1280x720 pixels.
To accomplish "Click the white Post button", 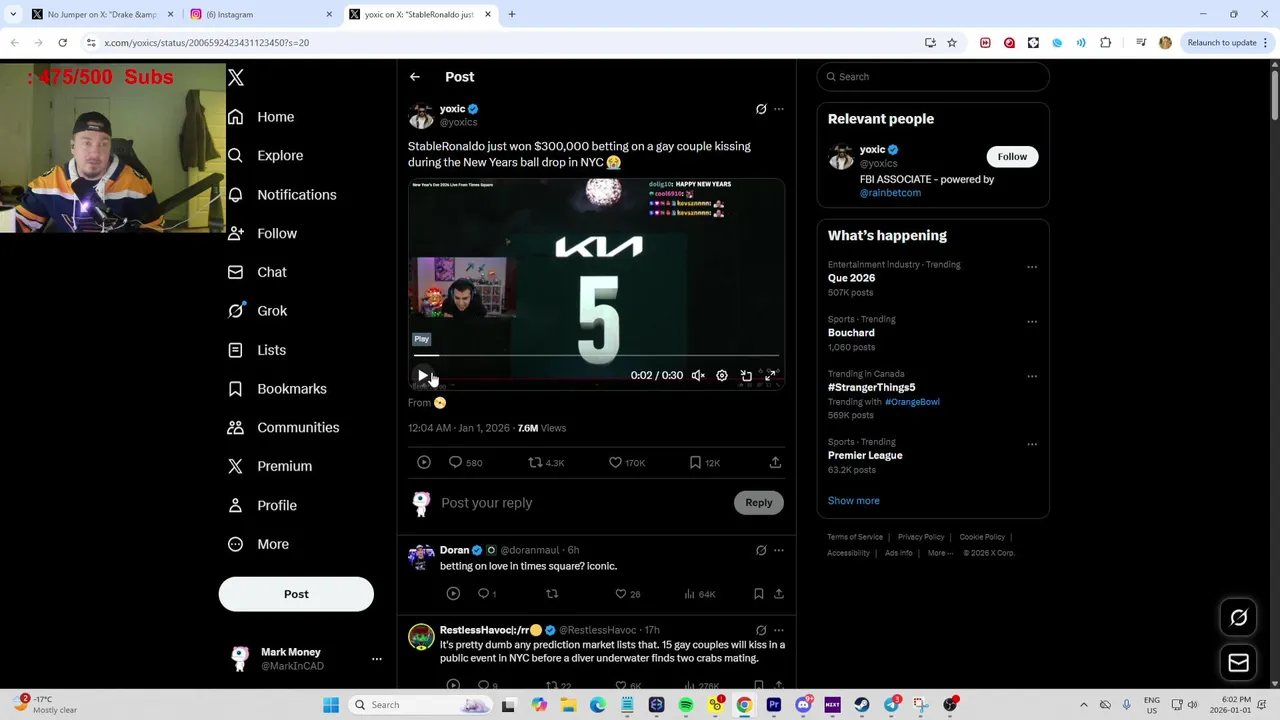I will [x=296, y=594].
